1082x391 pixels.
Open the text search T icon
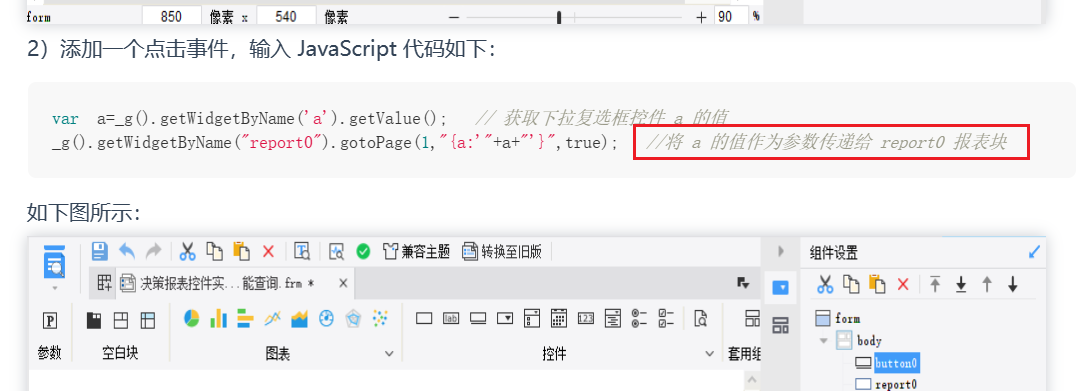[302, 251]
